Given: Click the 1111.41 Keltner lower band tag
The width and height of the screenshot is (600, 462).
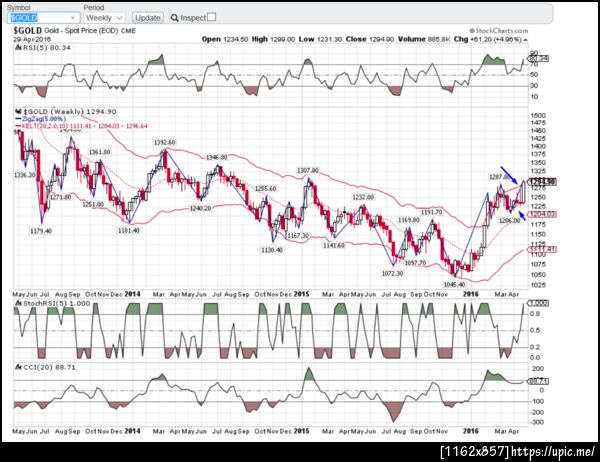Looking at the screenshot, I should [x=541, y=250].
